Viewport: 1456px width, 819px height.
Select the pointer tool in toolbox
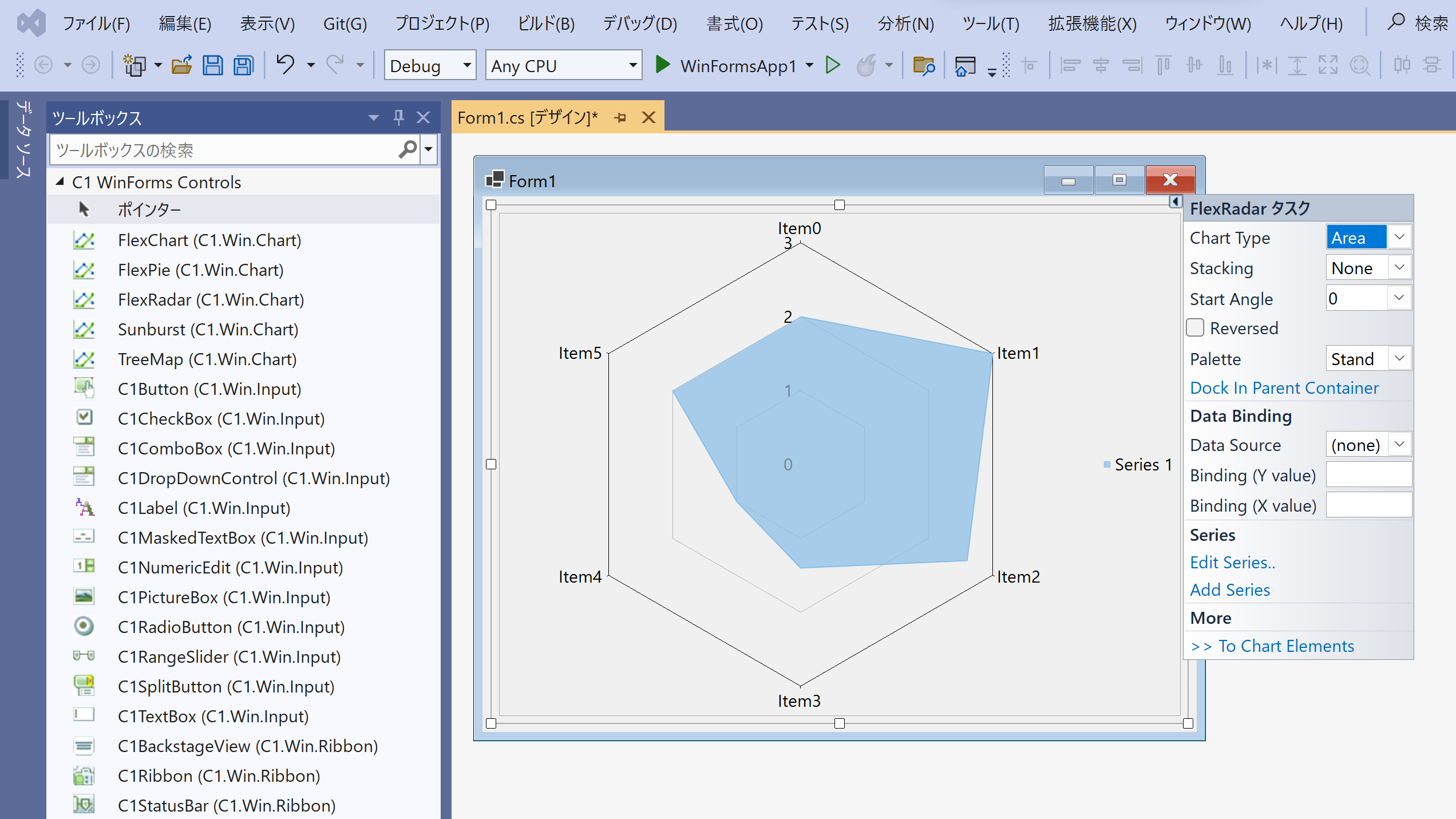pyautogui.click(x=244, y=209)
